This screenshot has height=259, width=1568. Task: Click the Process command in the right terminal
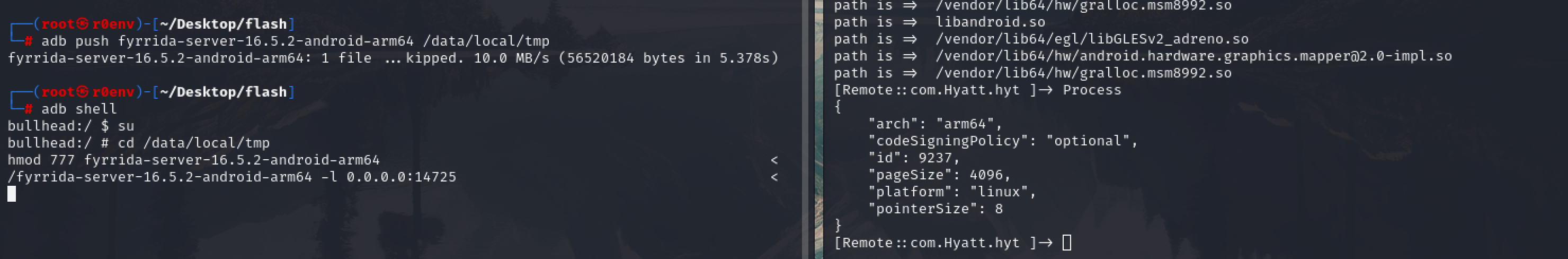tap(1091, 90)
